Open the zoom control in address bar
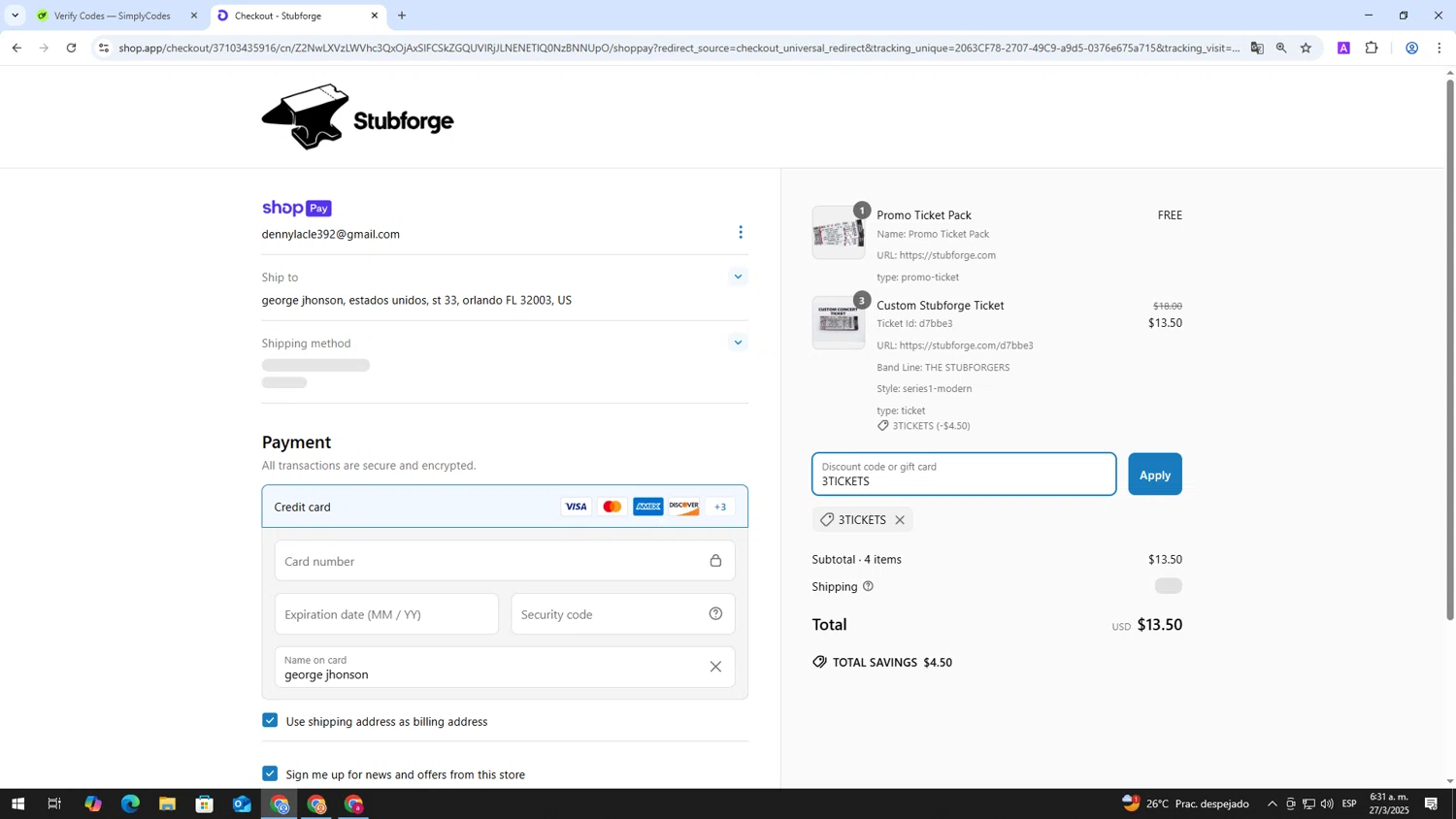Viewport: 1456px width, 819px height. [x=1281, y=48]
